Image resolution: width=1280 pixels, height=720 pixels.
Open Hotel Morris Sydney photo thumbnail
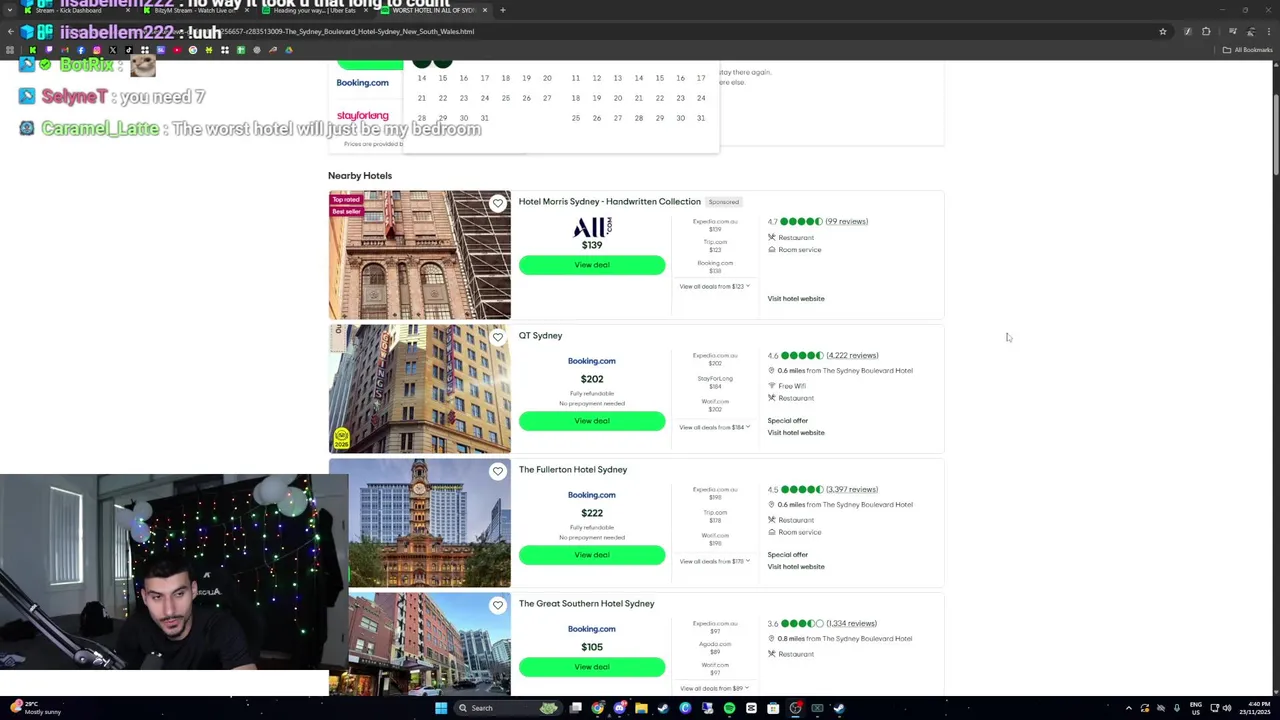[419, 255]
